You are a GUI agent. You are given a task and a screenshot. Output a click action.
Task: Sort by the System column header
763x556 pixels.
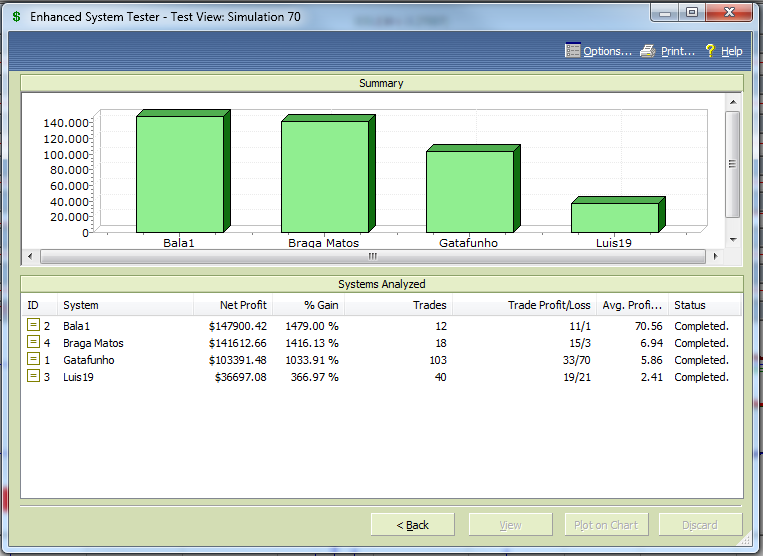pyautogui.click(x=126, y=305)
